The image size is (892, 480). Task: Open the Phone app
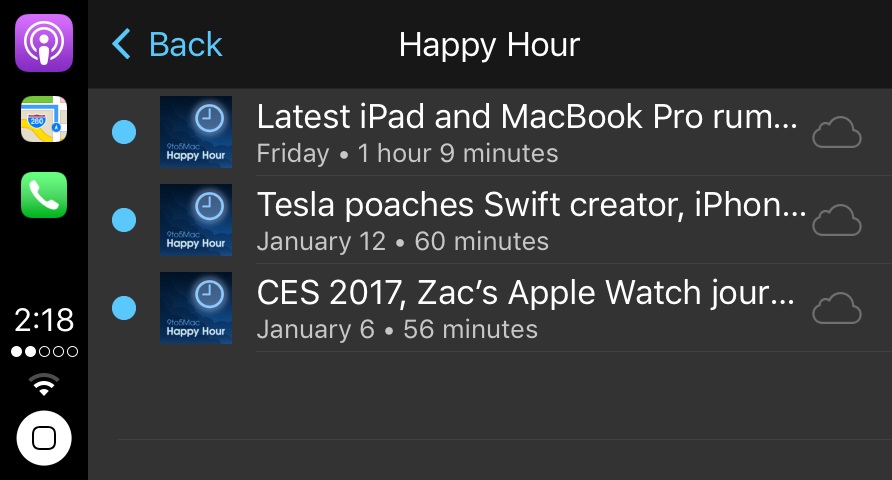click(x=44, y=195)
